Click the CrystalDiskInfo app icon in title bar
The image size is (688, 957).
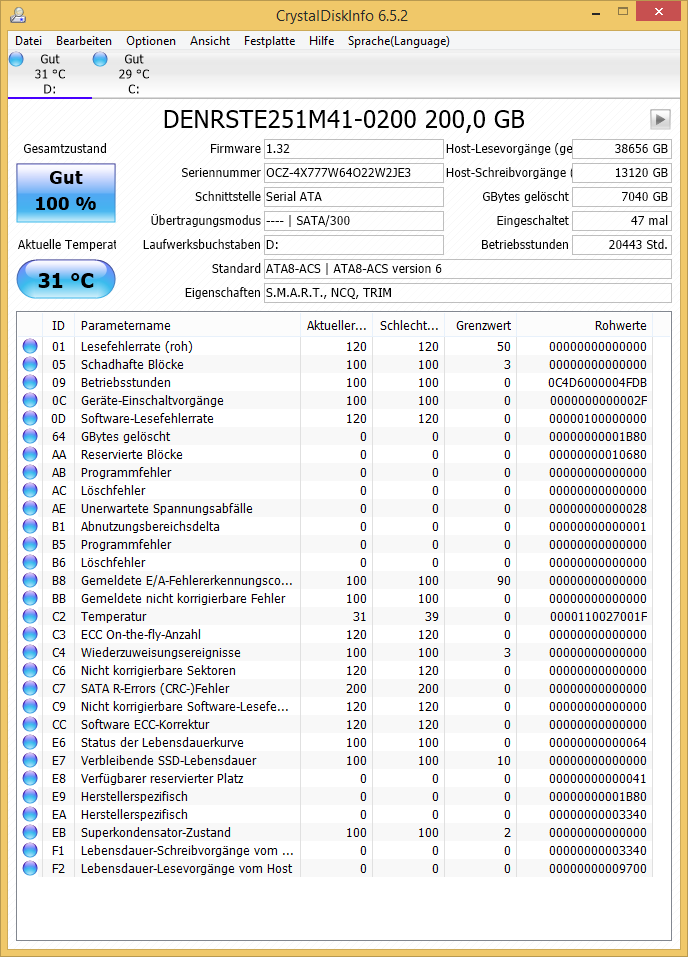[x=18, y=15]
